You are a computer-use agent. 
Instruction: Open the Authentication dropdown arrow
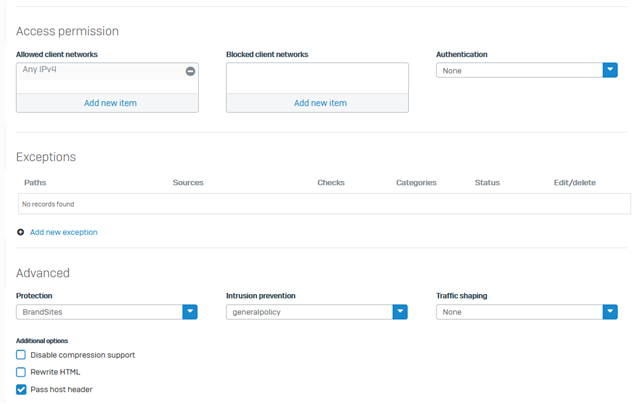coord(610,70)
